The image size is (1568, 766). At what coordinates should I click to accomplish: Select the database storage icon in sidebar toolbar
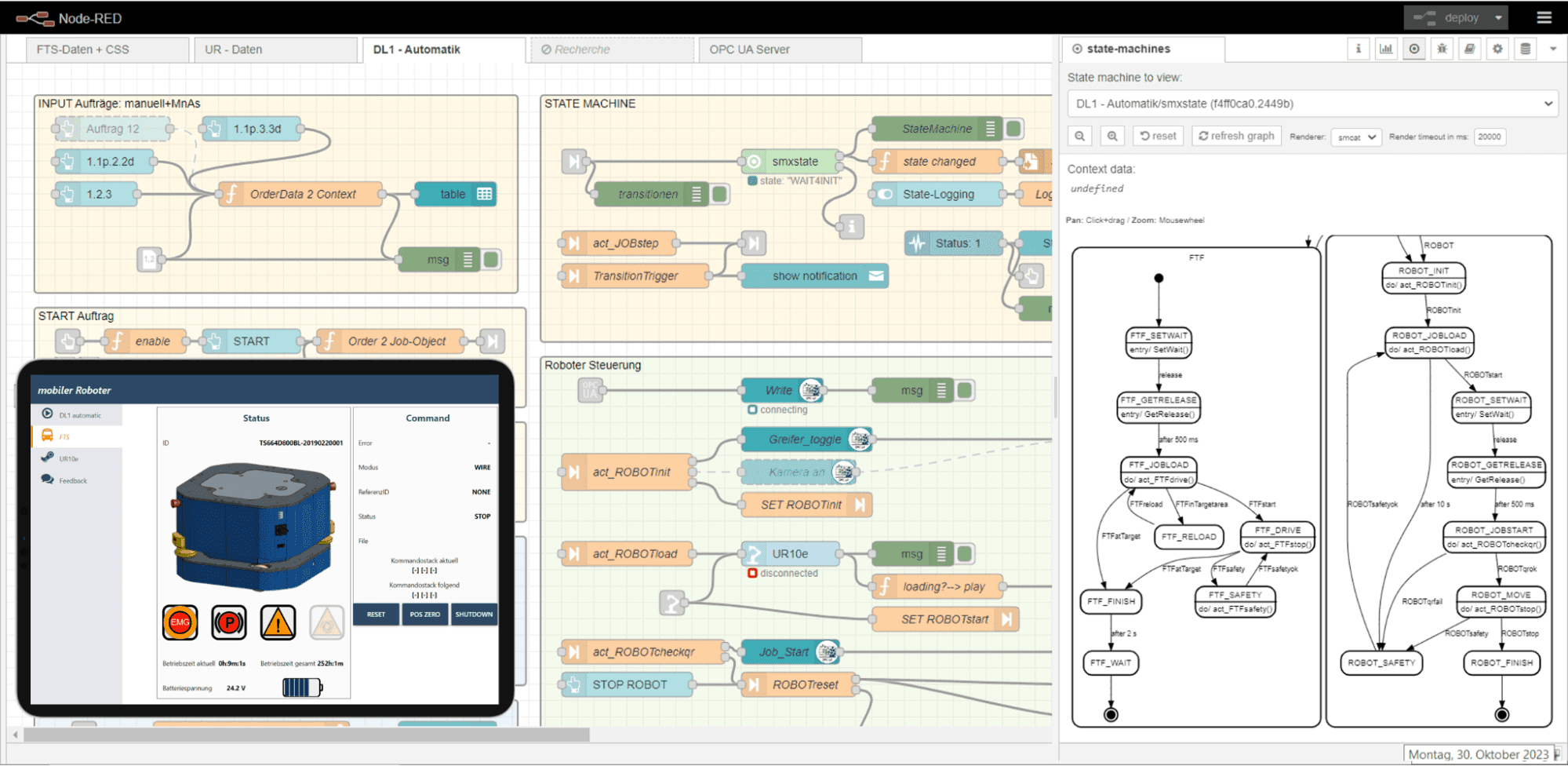point(1524,49)
